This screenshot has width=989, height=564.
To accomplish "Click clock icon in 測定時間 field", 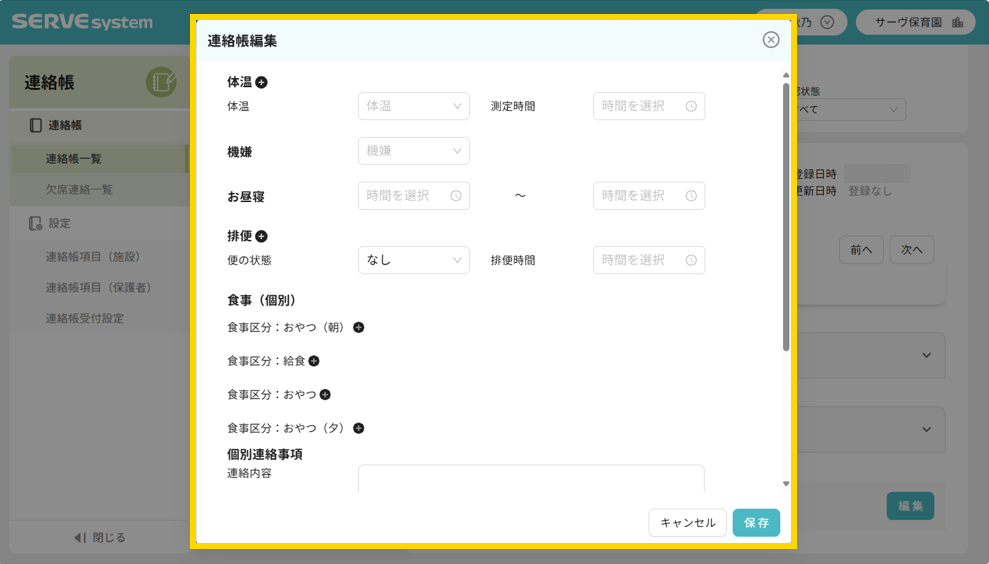I will (x=691, y=106).
